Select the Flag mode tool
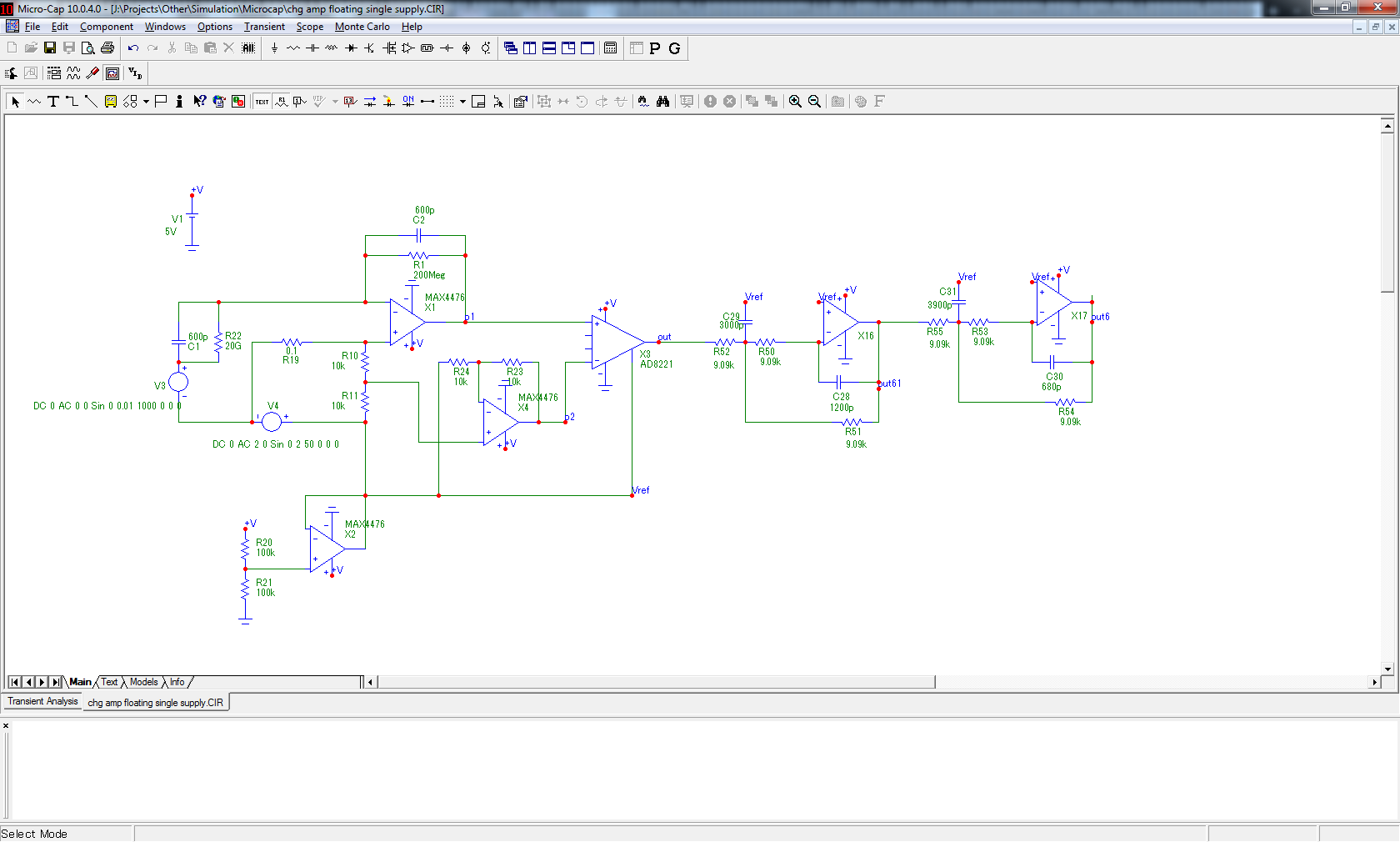This screenshot has width=1400, height=842. pyautogui.click(x=161, y=102)
